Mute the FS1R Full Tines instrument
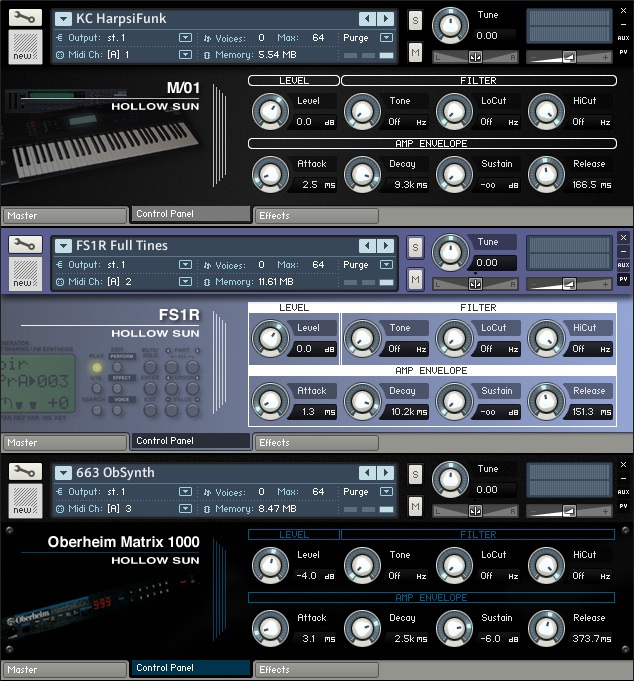Image resolution: width=634 pixels, height=681 pixels. [x=415, y=279]
